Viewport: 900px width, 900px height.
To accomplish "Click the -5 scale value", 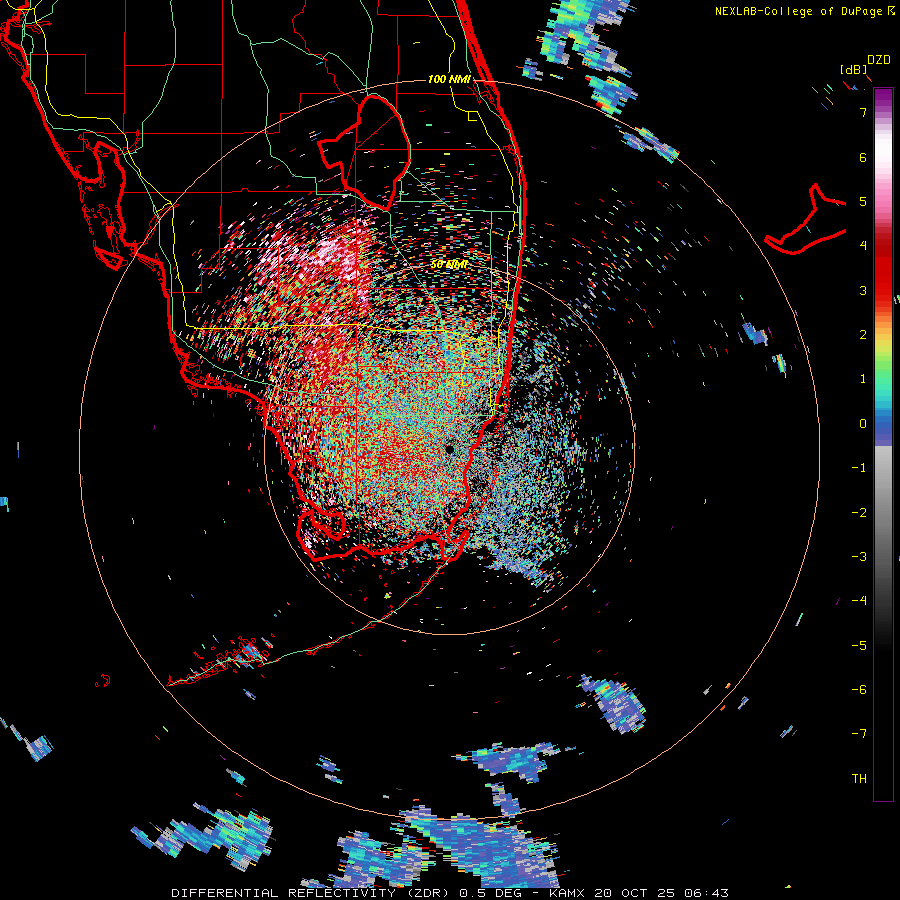I will pos(859,646).
